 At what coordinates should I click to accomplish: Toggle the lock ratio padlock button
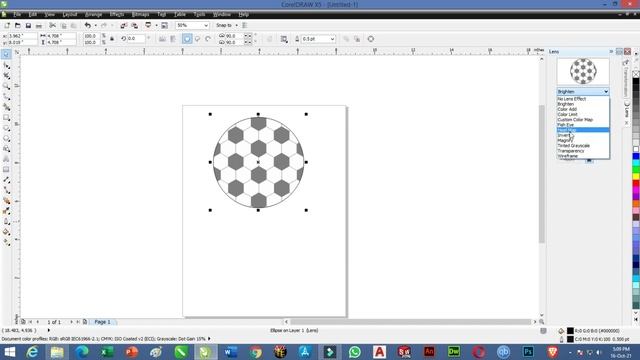pos(112,39)
